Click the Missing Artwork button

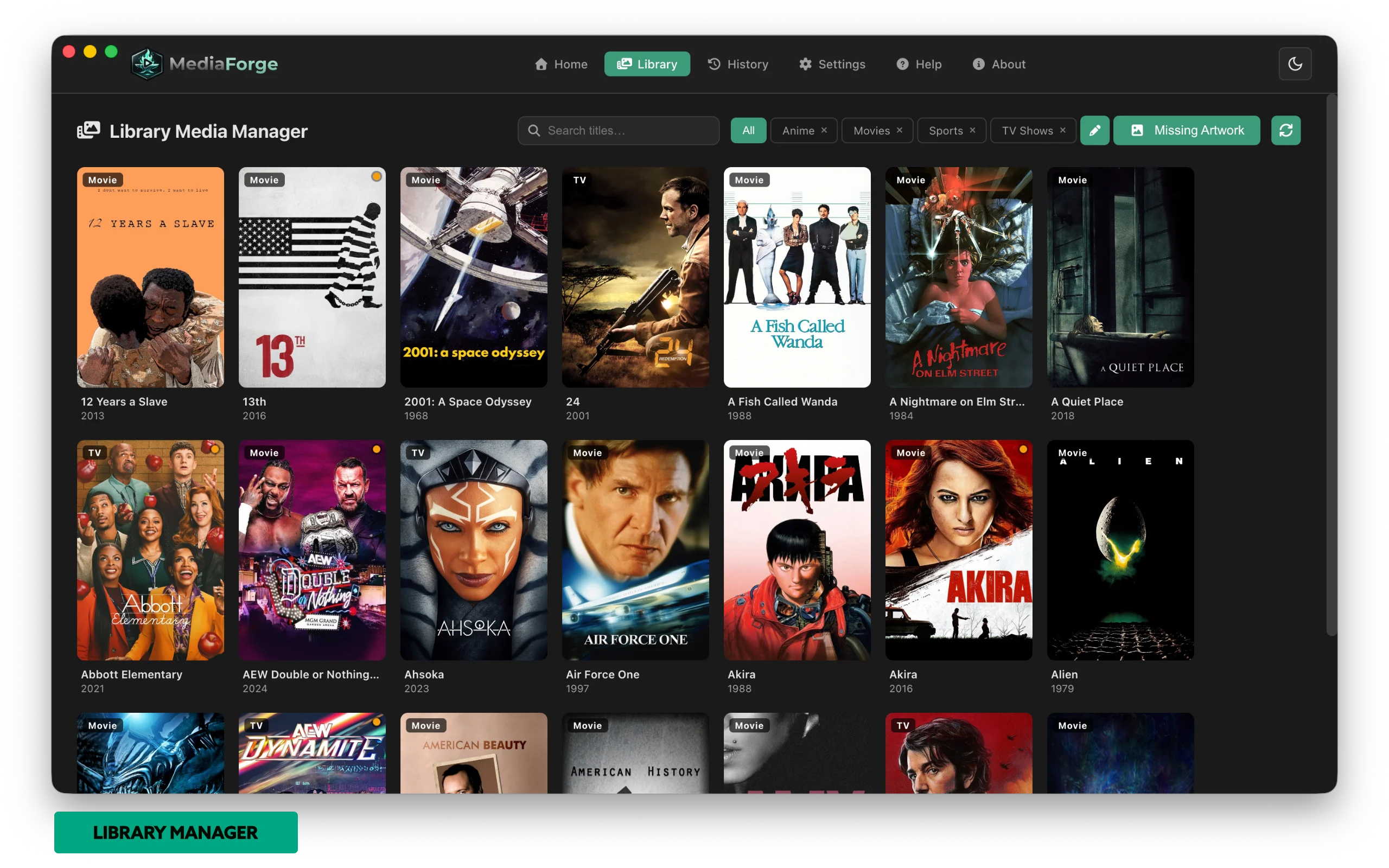click(x=1187, y=130)
